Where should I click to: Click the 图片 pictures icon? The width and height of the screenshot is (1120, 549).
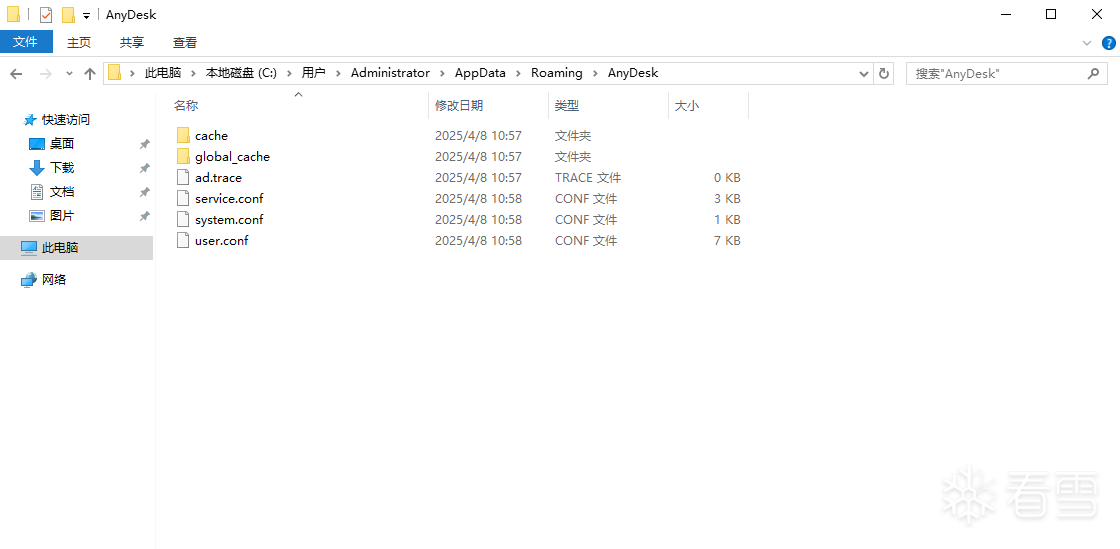point(36,216)
